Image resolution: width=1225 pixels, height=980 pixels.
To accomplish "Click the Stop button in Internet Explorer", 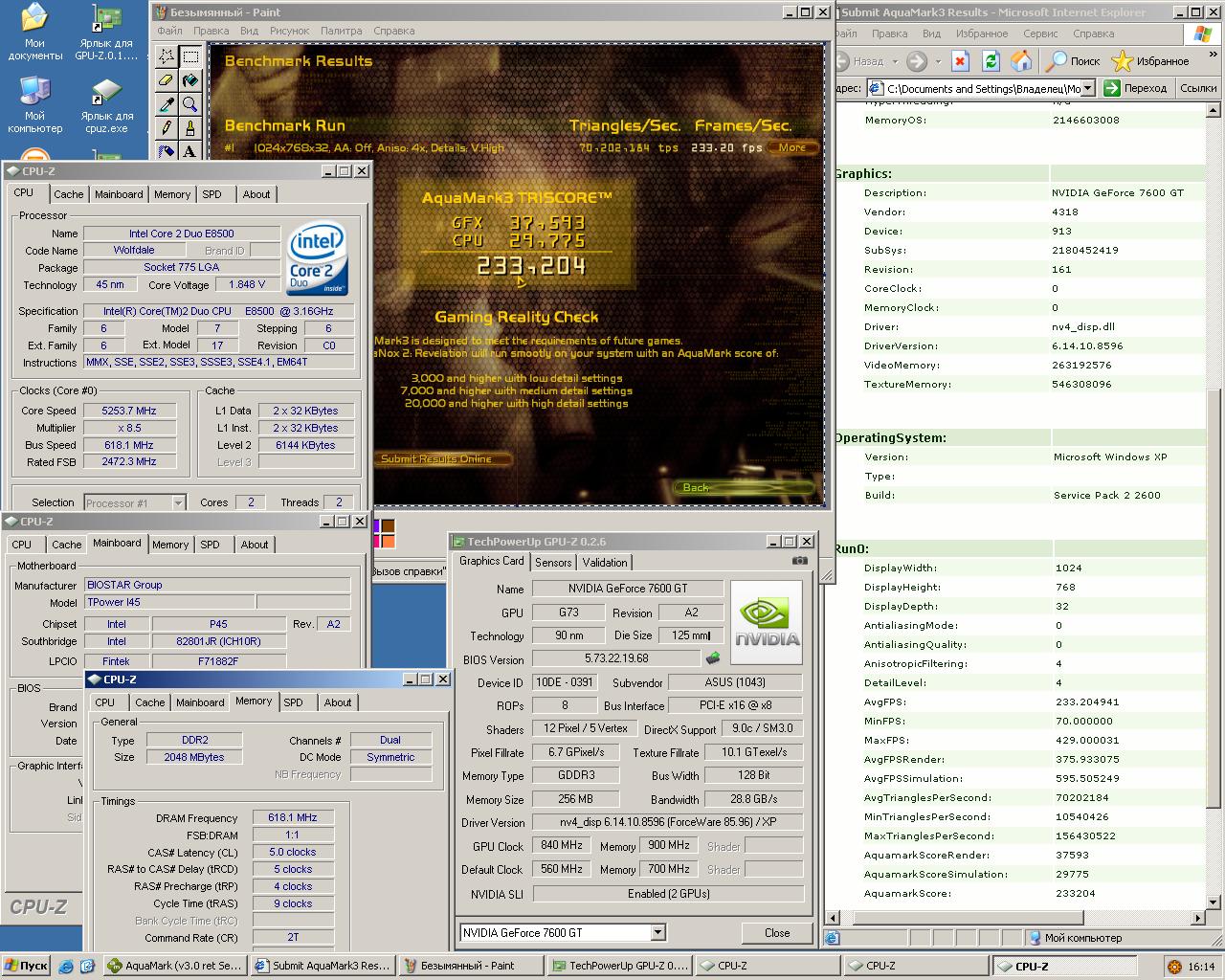I will pos(960,61).
